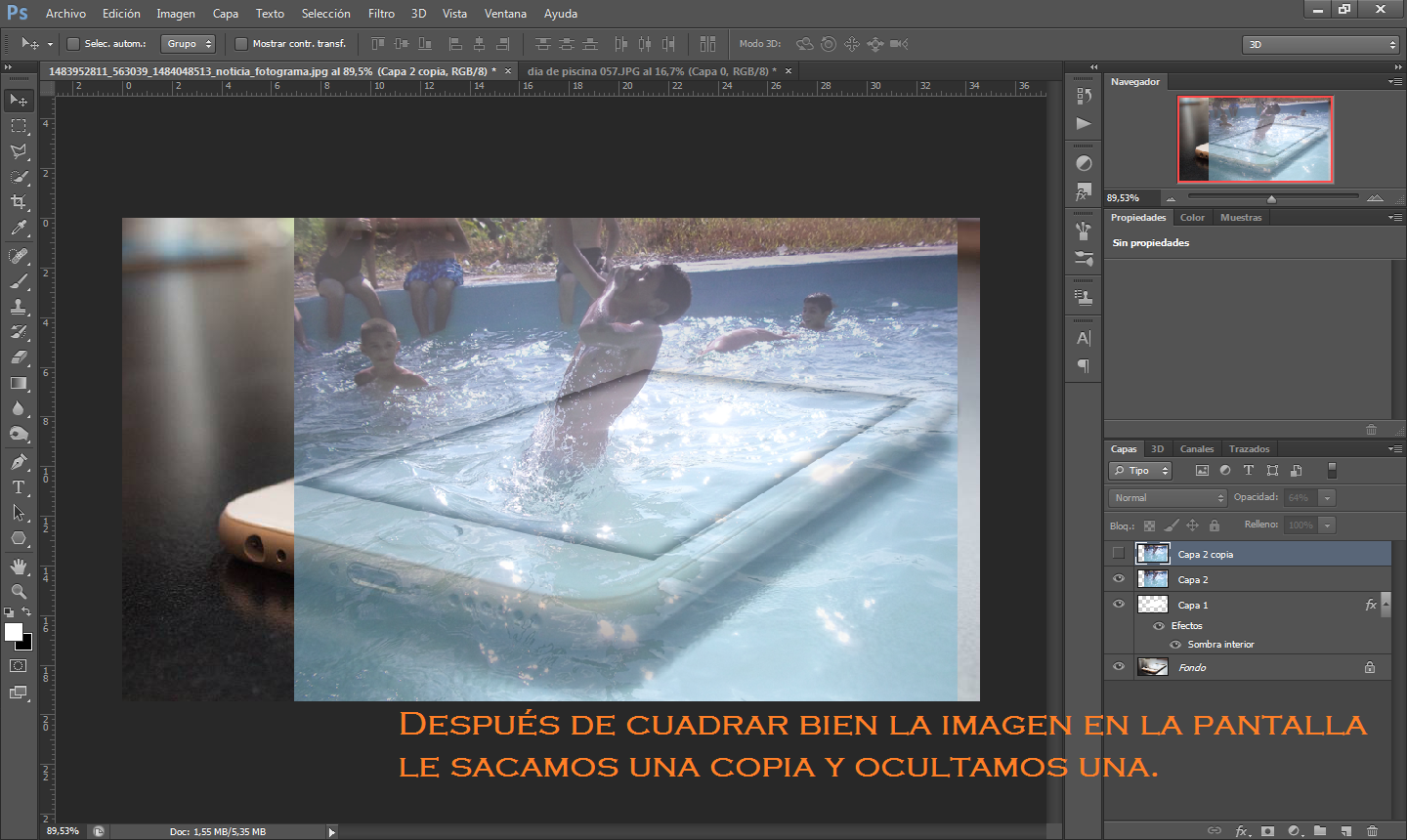
Task: Open status bar info arrow
Action: 332,832
